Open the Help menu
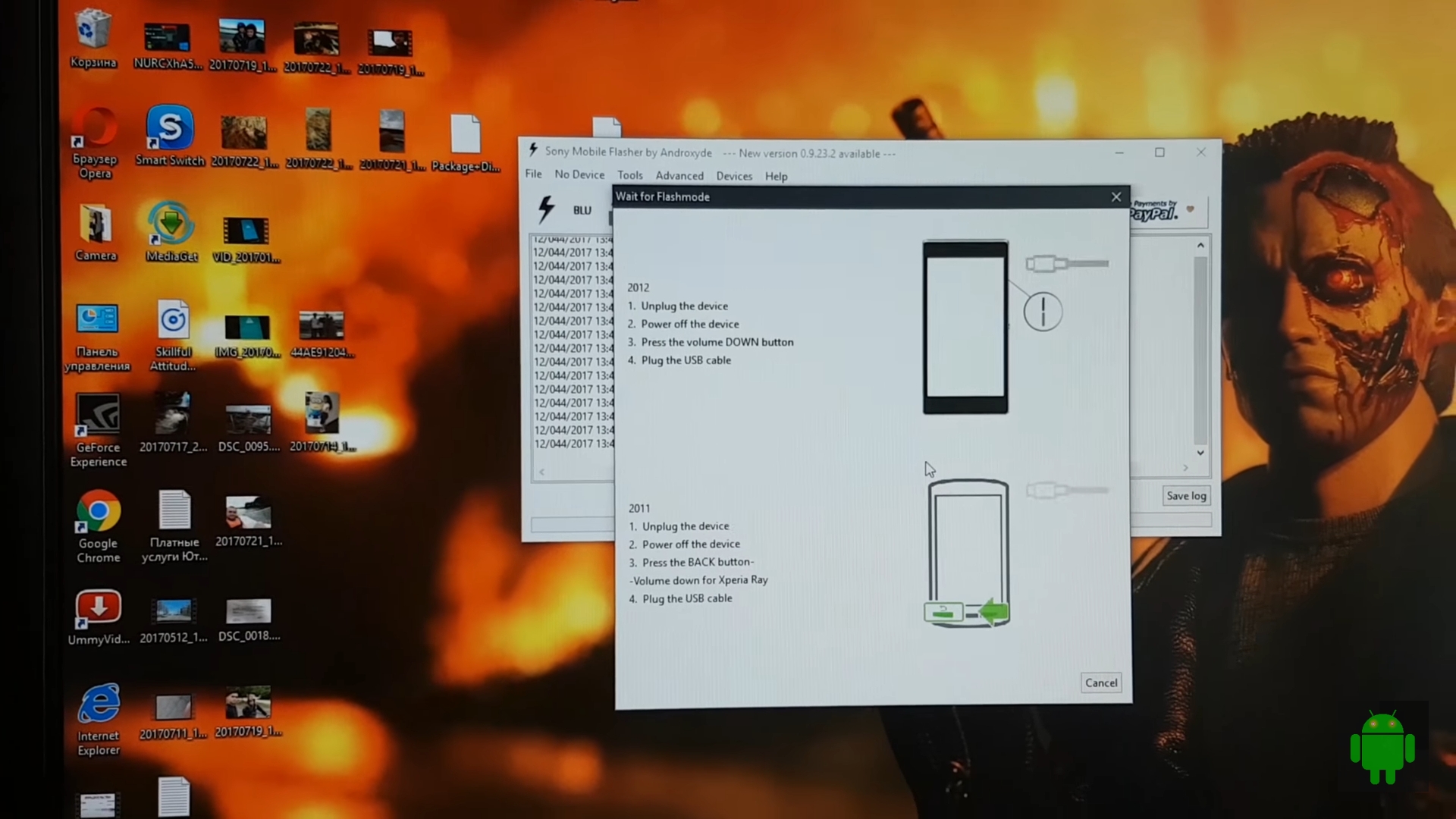Image resolution: width=1456 pixels, height=819 pixels. tap(776, 176)
